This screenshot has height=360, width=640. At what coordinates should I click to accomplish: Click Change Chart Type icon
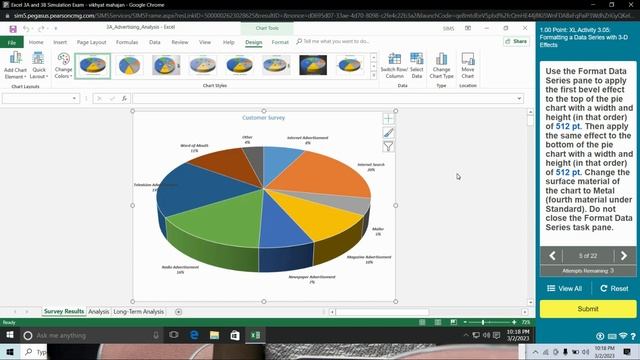point(441,65)
